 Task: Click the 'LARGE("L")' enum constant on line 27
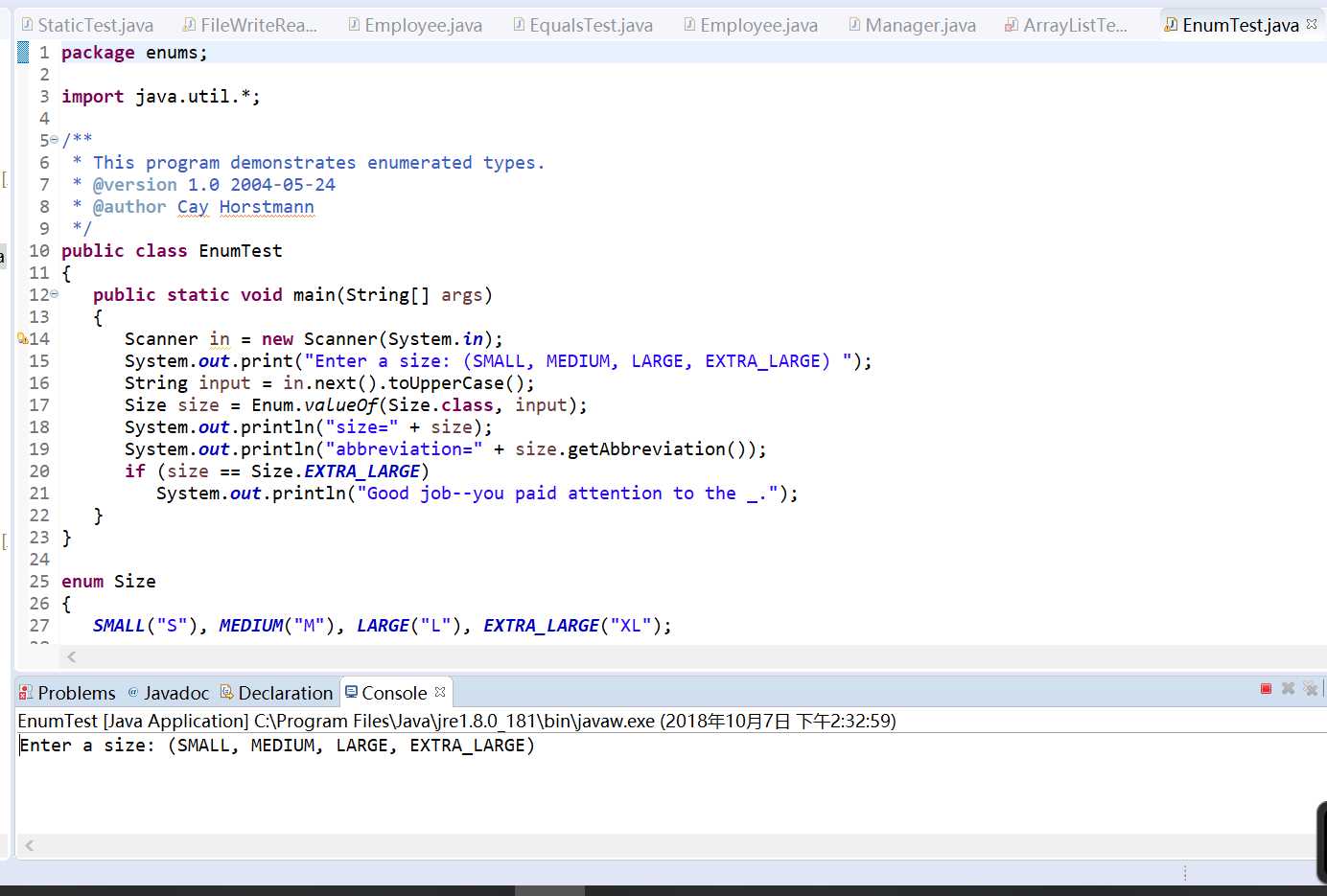(408, 626)
